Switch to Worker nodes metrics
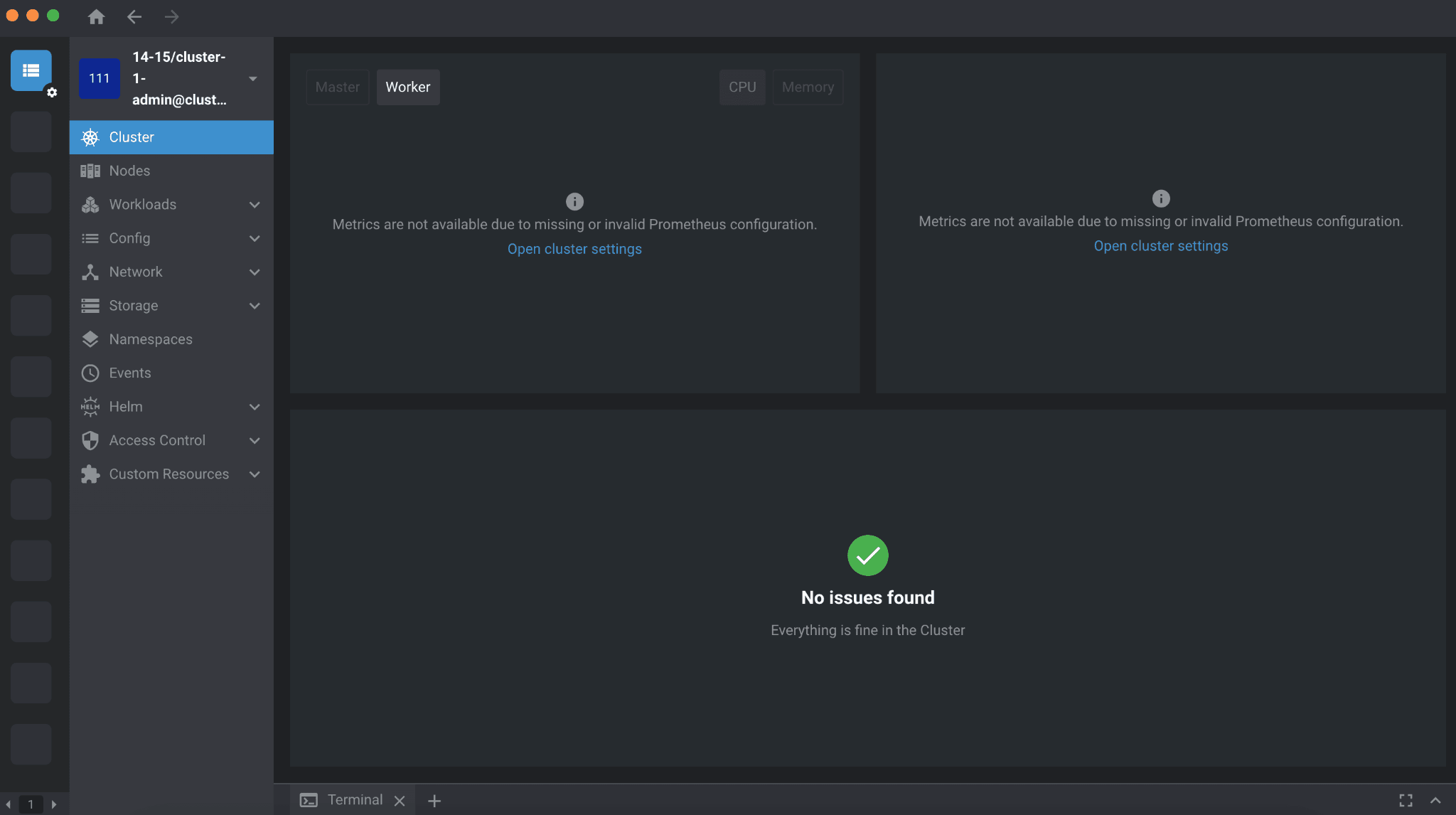 [x=408, y=87]
